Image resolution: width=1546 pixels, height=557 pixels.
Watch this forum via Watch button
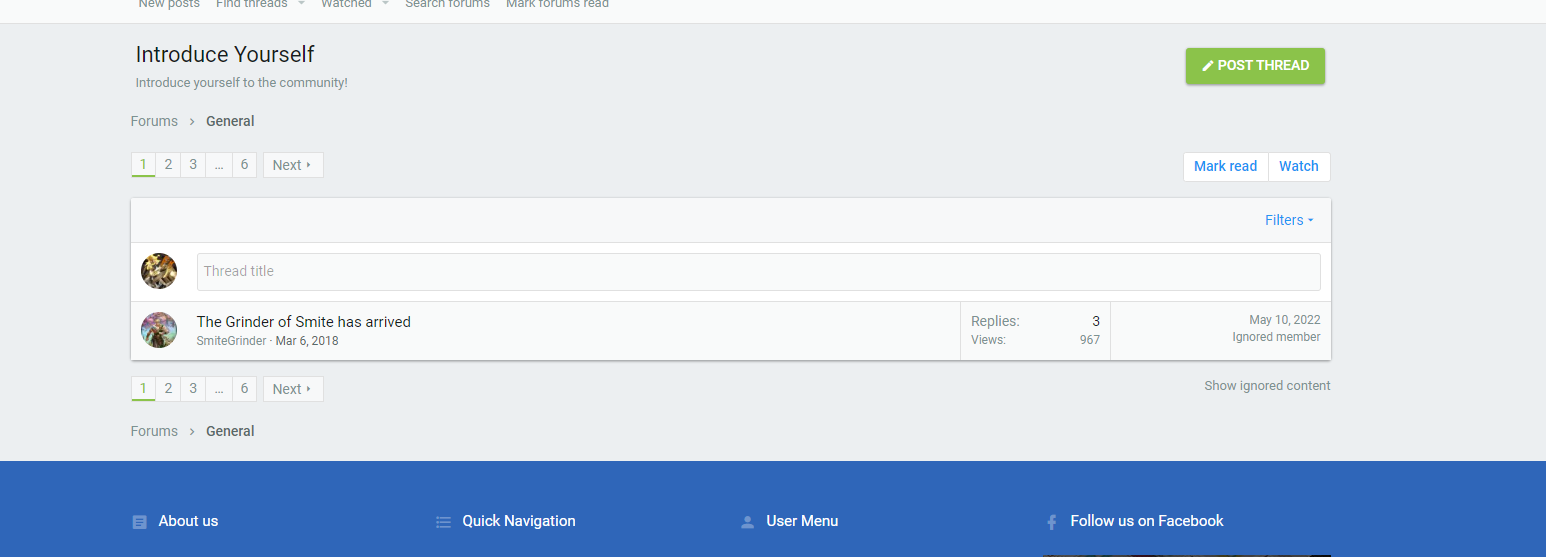tap(1298, 167)
